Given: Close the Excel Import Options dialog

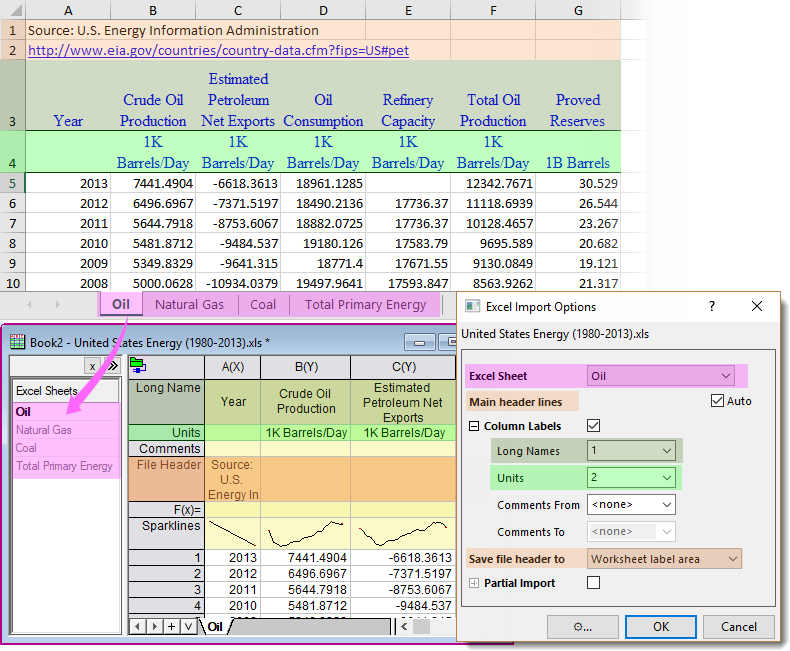Looking at the screenshot, I should (x=757, y=306).
